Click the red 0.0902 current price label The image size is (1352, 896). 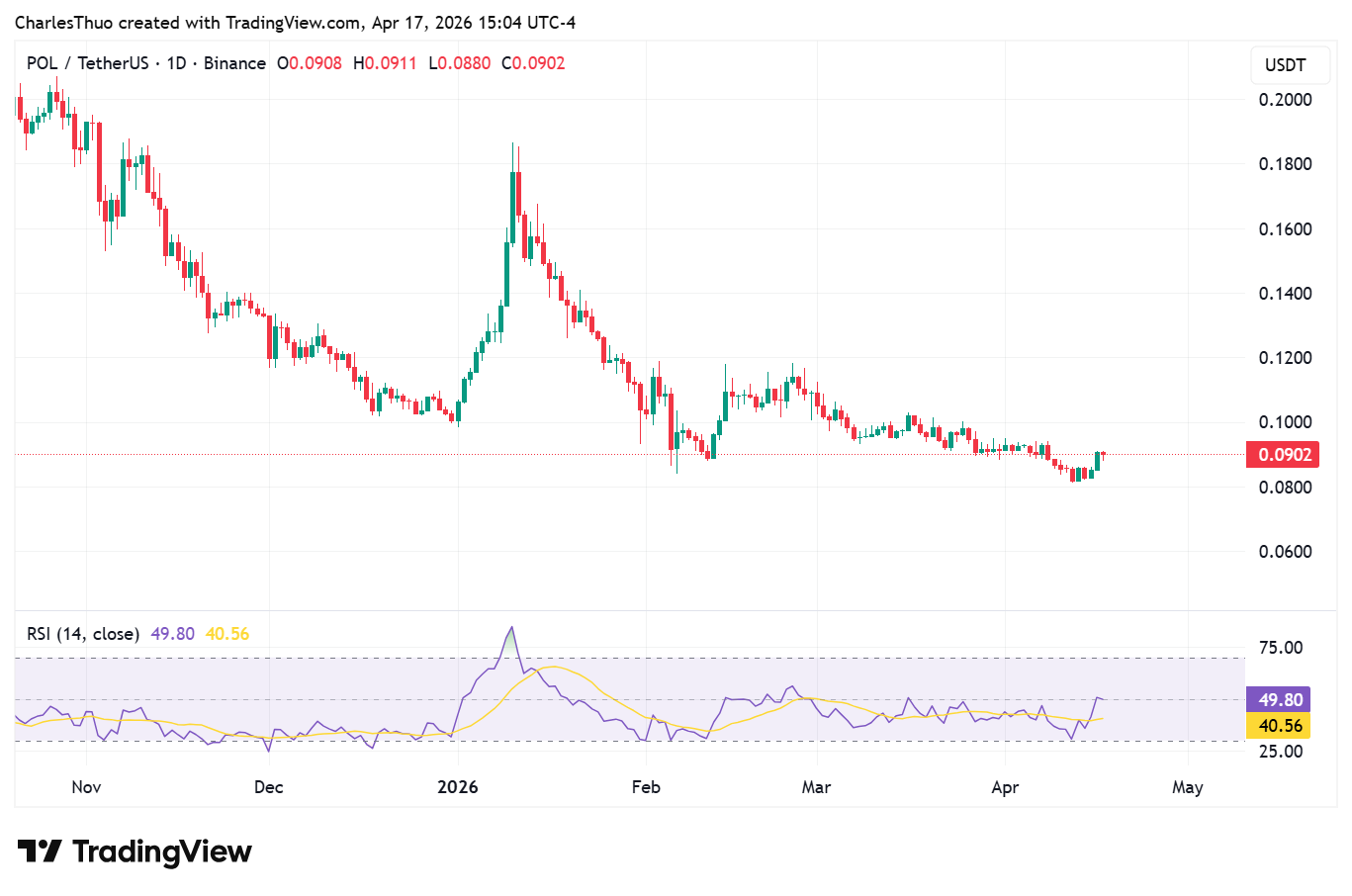(x=1284, y=455)
